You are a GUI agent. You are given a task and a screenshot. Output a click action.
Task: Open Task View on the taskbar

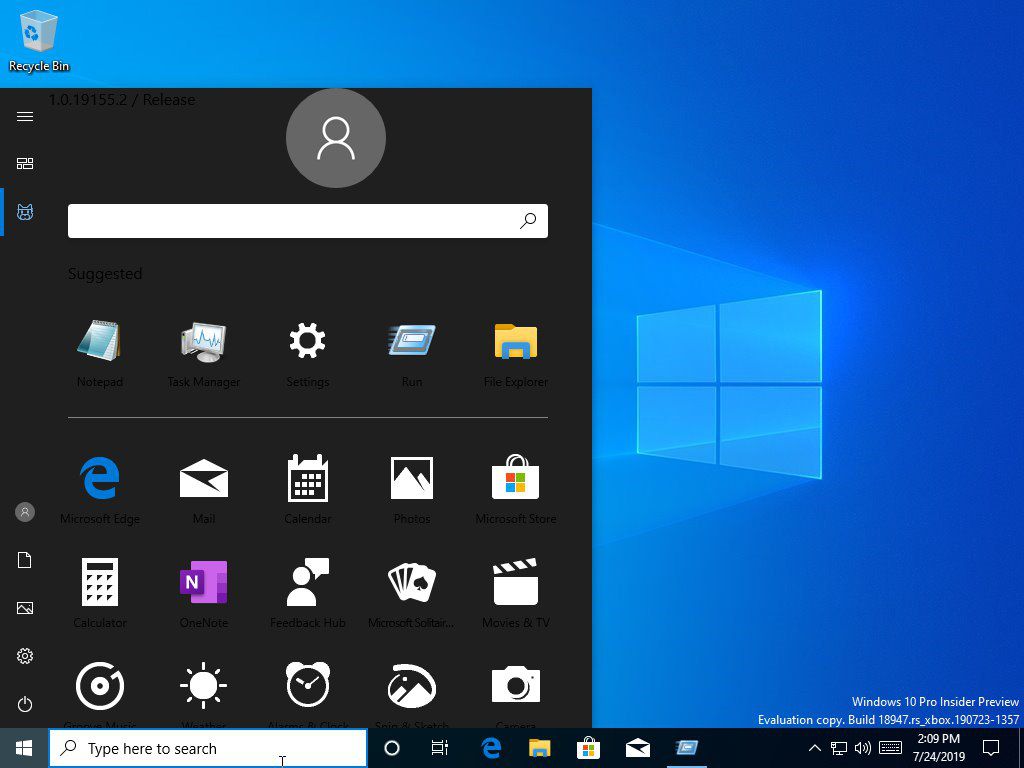coord(440,748)
